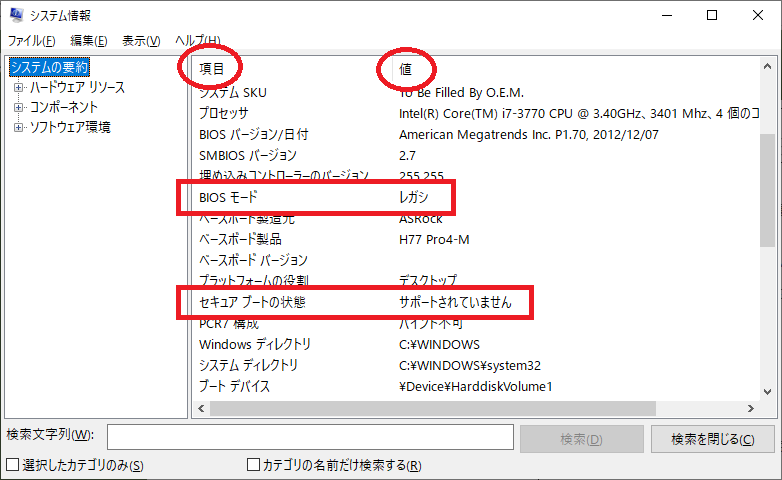This screenshot has width=782, height=480.
Task: Expand the コンポーネント tree node
Action: pos(18,108)
